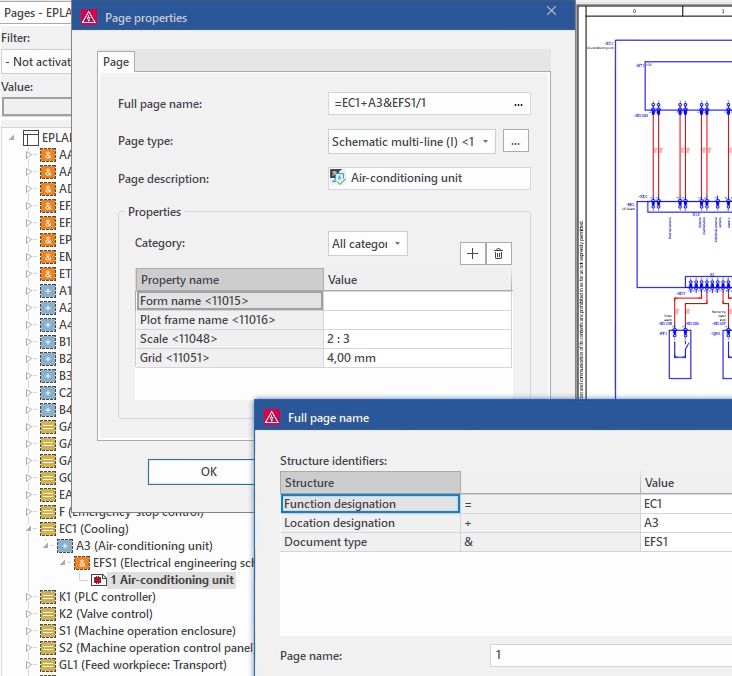Click the delete property trash icon

[498, 254]
